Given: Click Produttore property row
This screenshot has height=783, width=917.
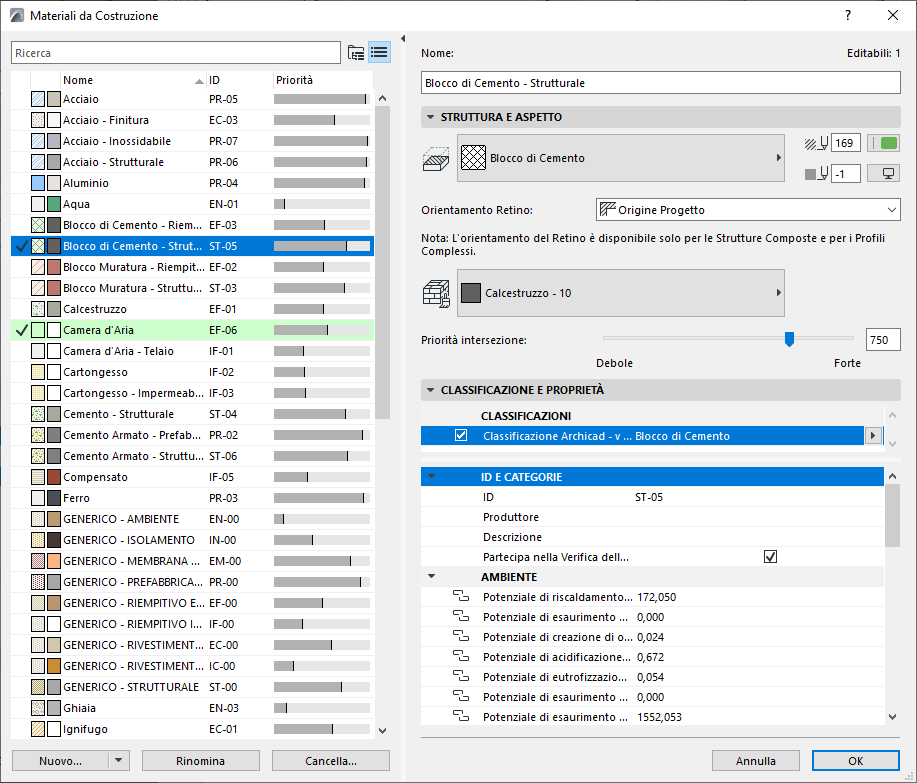Looking at the screenshot, I should pos(652,517).
